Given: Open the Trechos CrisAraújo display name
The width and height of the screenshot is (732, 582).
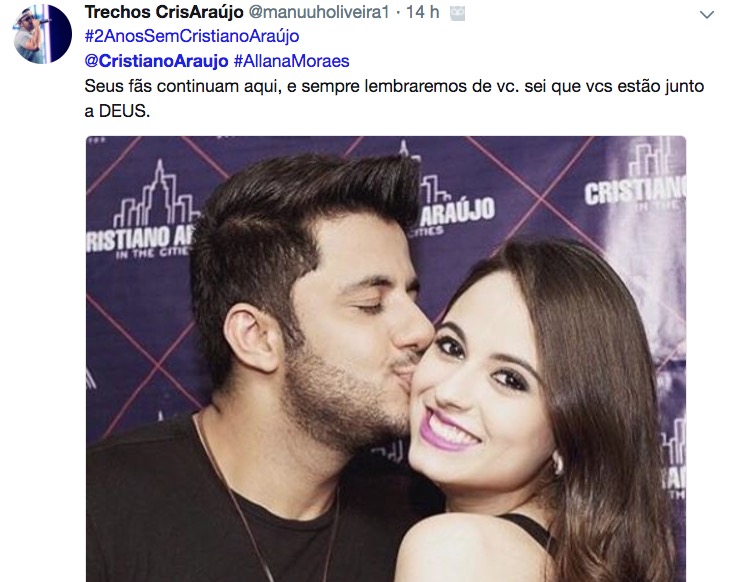Looking at the screenshot, I should (164, 12).
